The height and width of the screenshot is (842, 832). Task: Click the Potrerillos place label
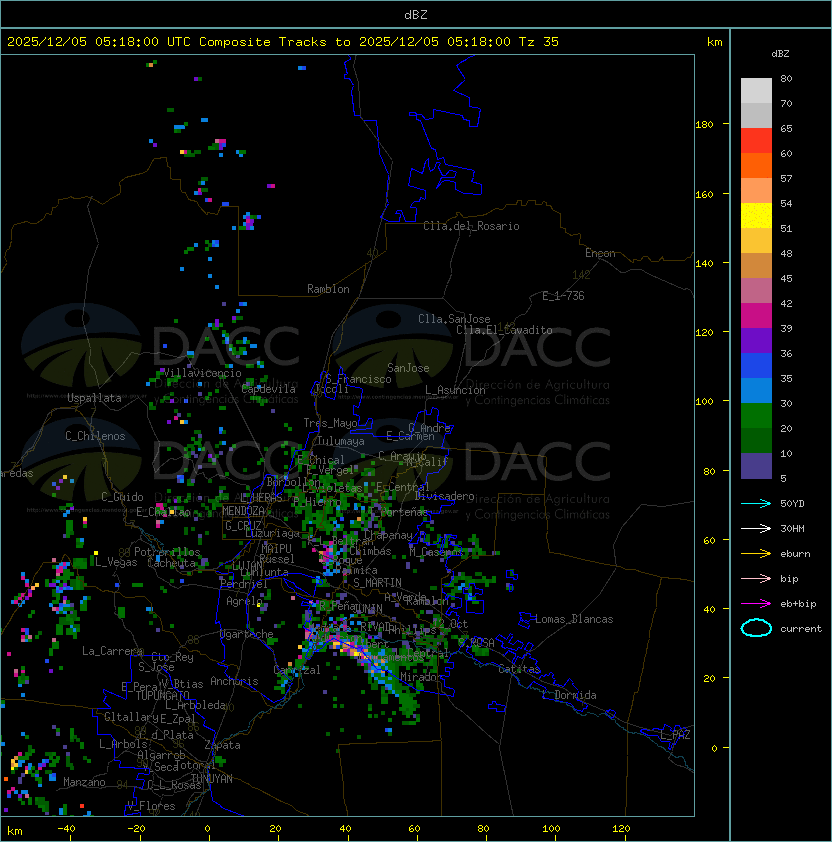(167, 552)
